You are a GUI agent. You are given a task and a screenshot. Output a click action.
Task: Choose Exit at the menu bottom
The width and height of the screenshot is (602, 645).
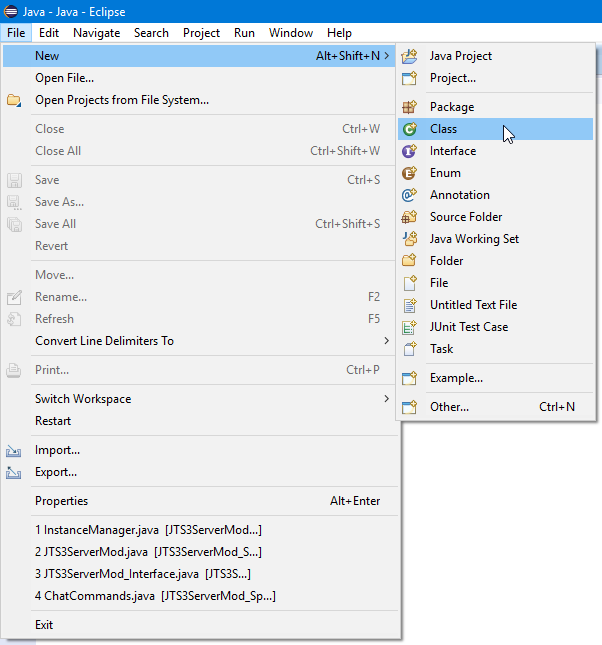click(199, 625)
